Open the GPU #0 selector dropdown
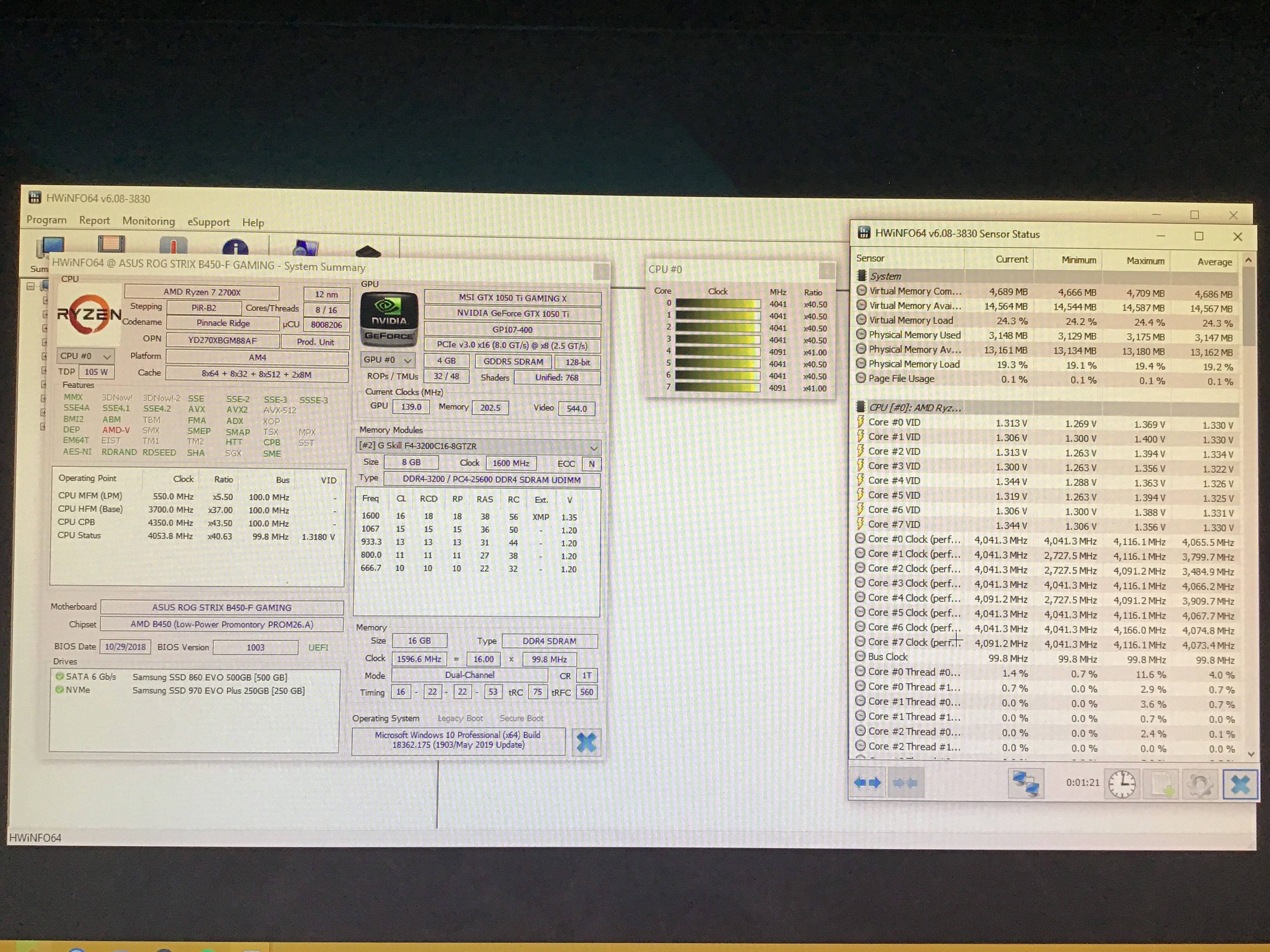 pyautogui.click(x=388, y=360)
